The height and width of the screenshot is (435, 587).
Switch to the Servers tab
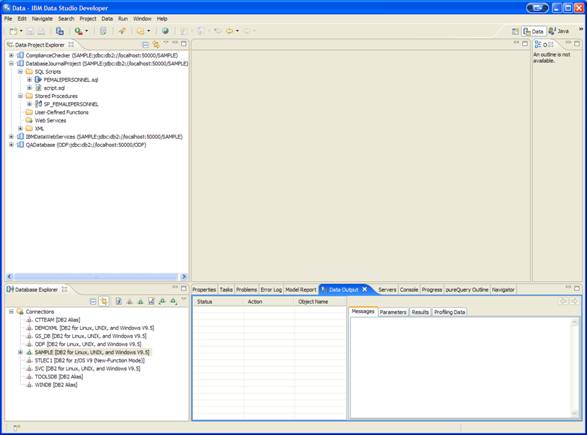click(387, 290)
